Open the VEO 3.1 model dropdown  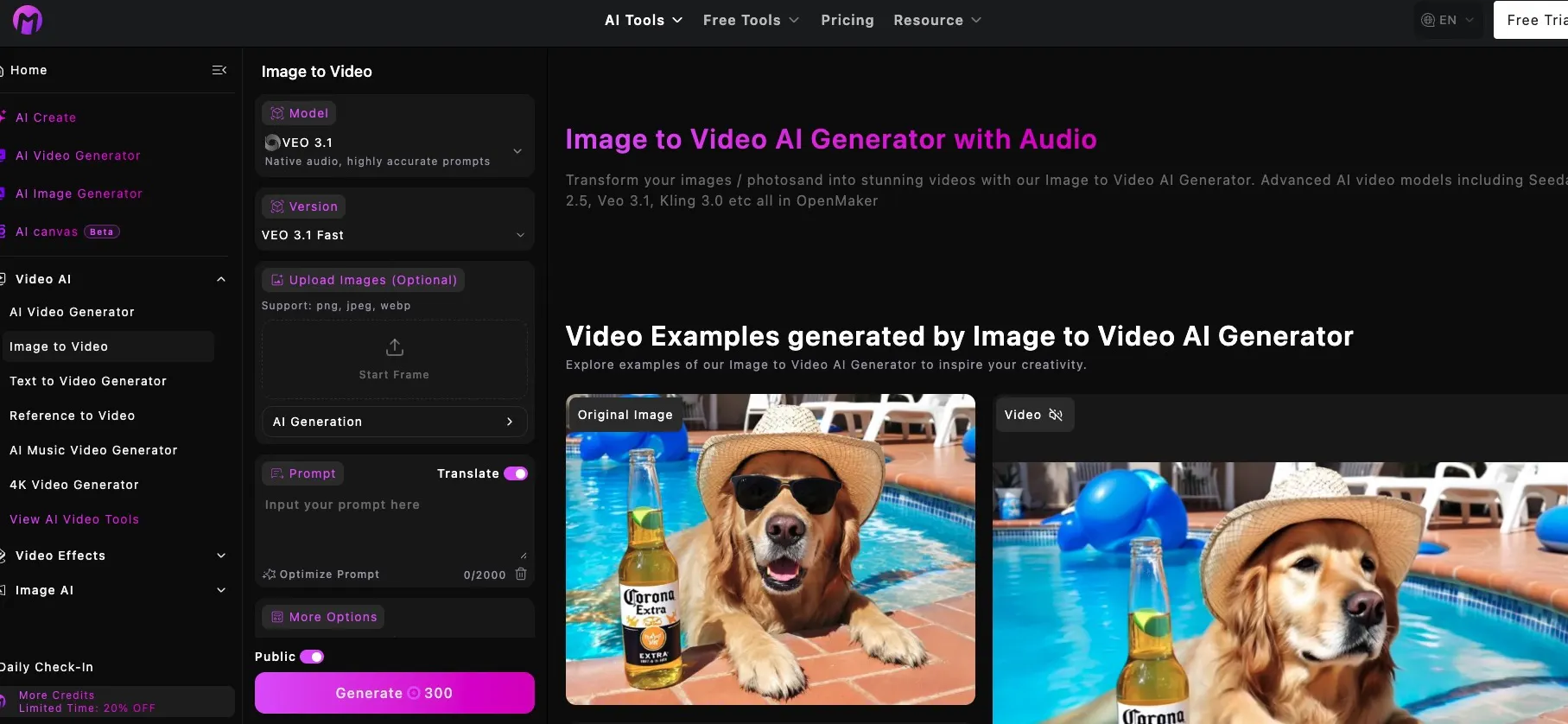click(x=395, y=151)
